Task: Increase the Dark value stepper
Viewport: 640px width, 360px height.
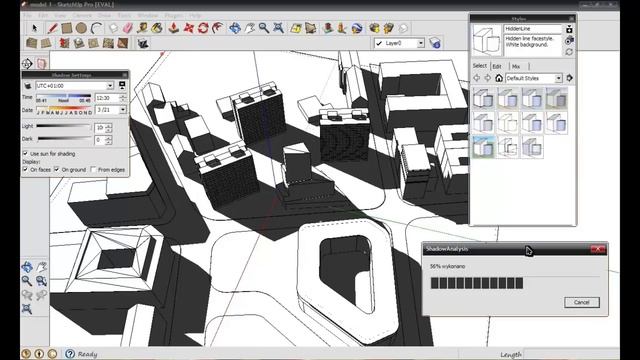Action: pos(109,138)
